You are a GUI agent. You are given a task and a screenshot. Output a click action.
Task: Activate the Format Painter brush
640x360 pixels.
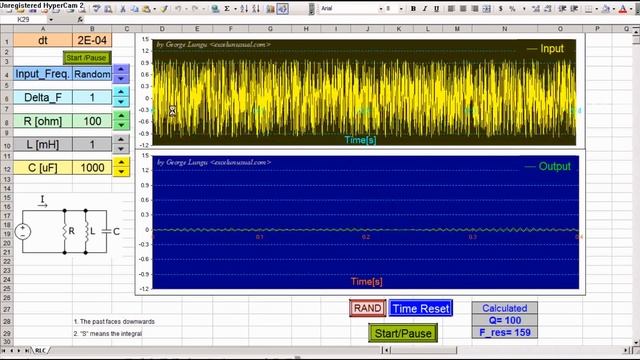[164, 8]
